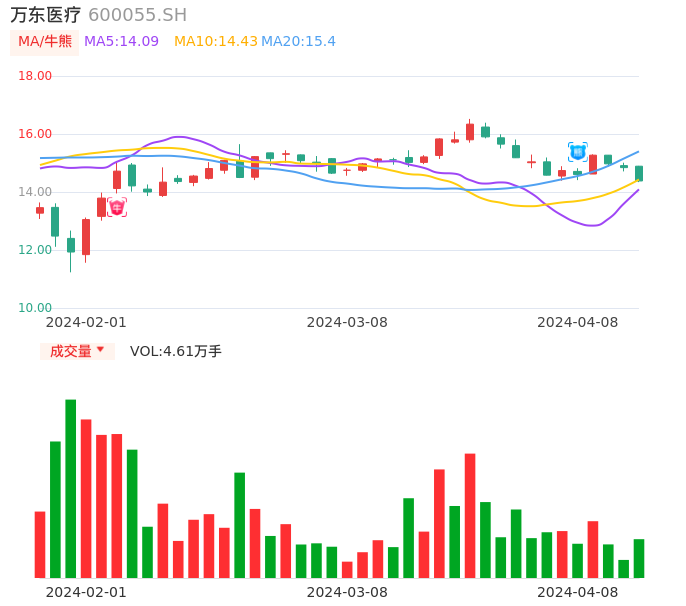Screen dimensions: 686x606
Task: Click 2024-02-01 date under price chart
Action: click(86, 322)
